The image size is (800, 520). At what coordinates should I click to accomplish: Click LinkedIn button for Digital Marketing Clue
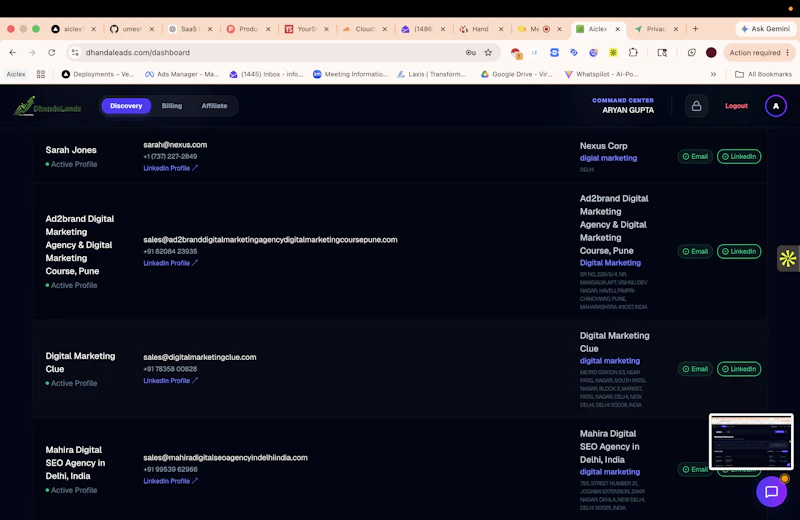pyautogui.click(x=739, y=369)
